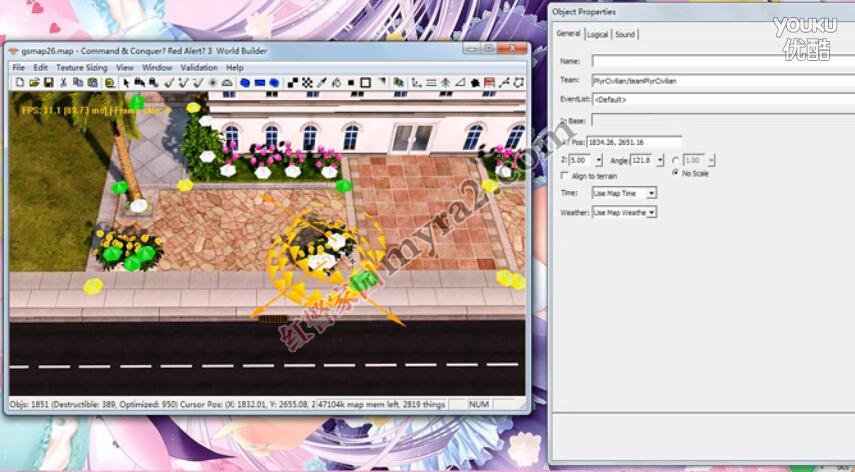Open the Texture Sizing menu
855x472 pixels.
pyautogui.click(x=82, y=68)
